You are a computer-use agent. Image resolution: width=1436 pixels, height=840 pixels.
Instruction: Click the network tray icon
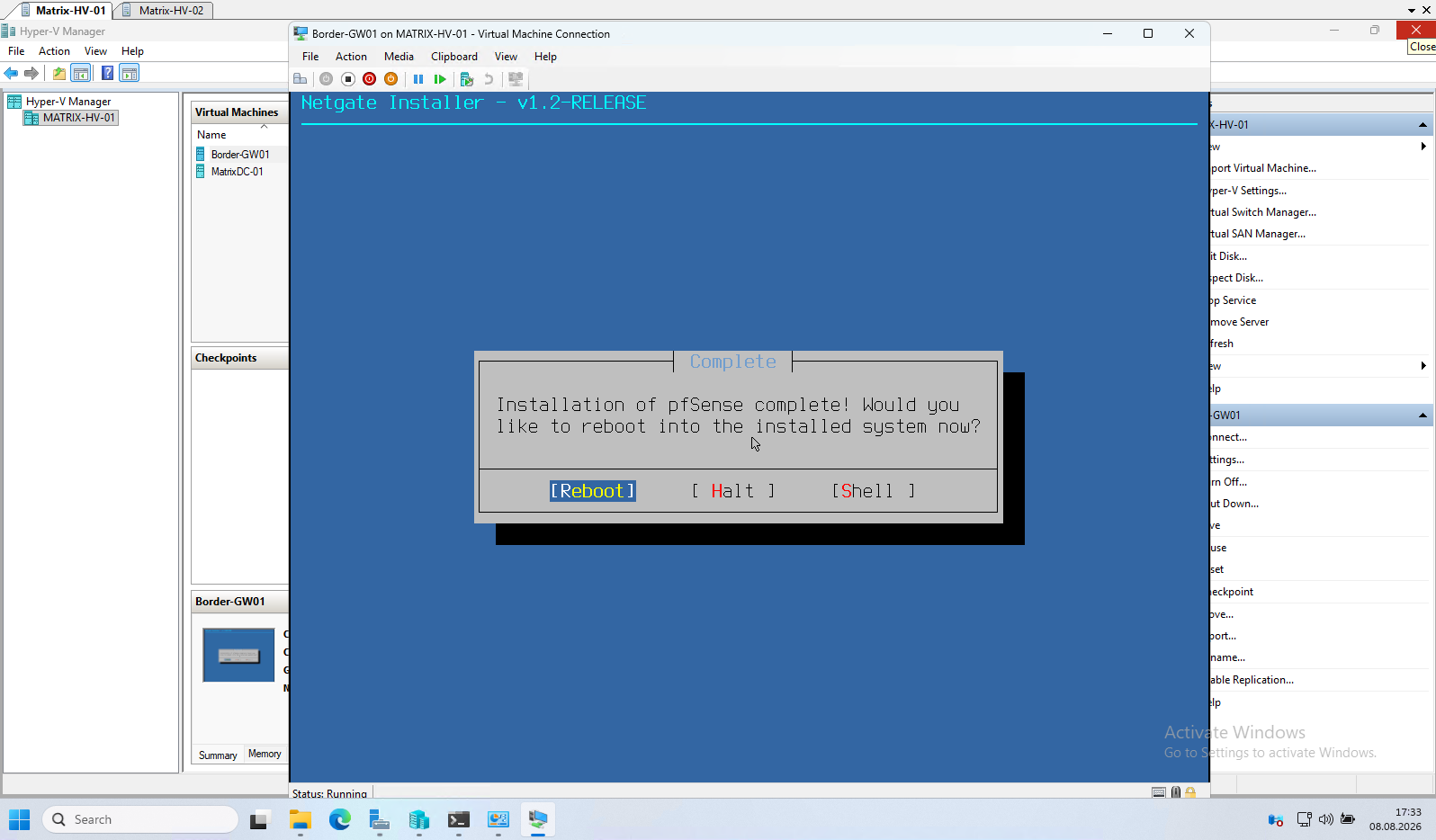point(1304,819)
